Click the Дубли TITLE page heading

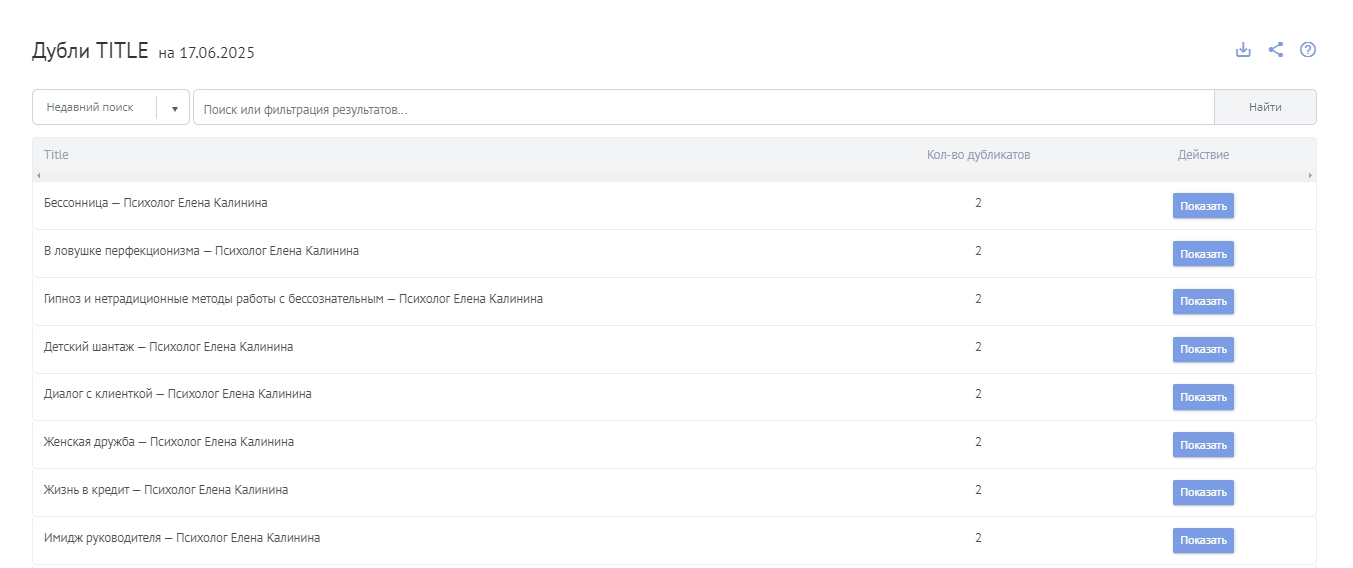(90, 51)
